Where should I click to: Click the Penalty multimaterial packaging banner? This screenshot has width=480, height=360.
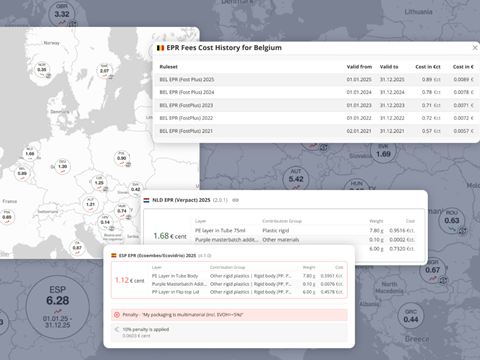pos(229,315)
